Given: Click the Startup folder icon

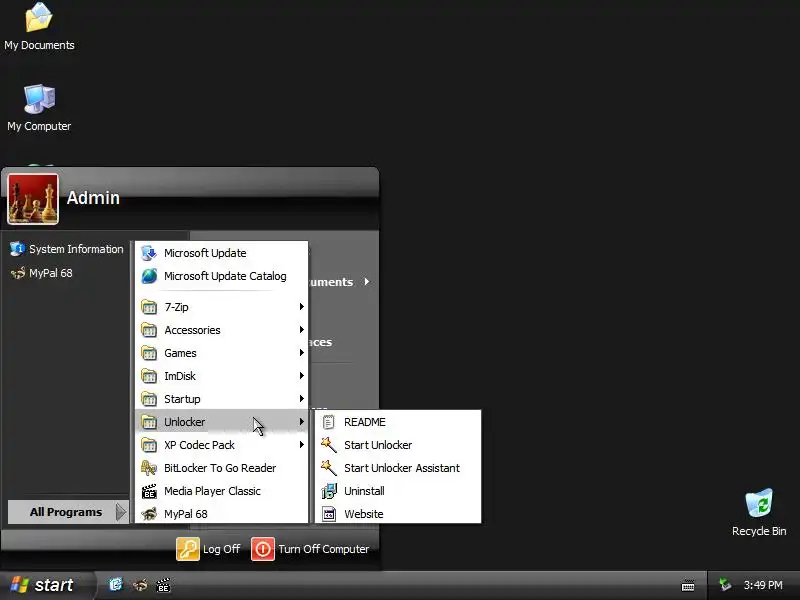Looking at the screenshot, I should tap(149, 399).
